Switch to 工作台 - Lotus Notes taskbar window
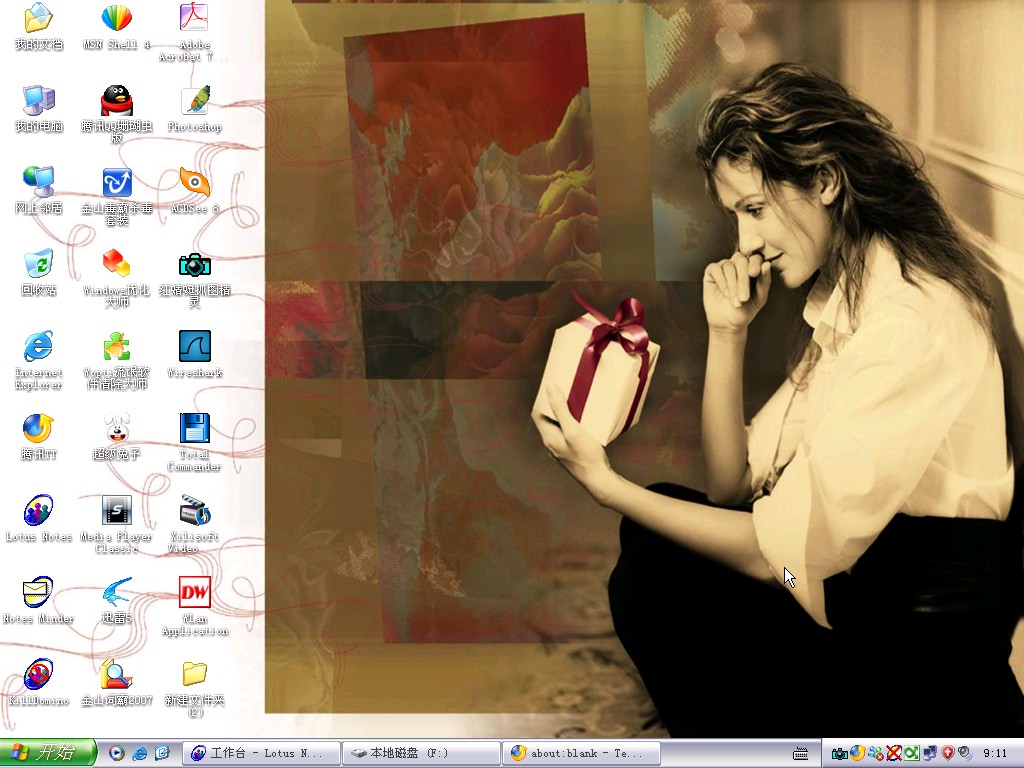 [x=261, y=753]
